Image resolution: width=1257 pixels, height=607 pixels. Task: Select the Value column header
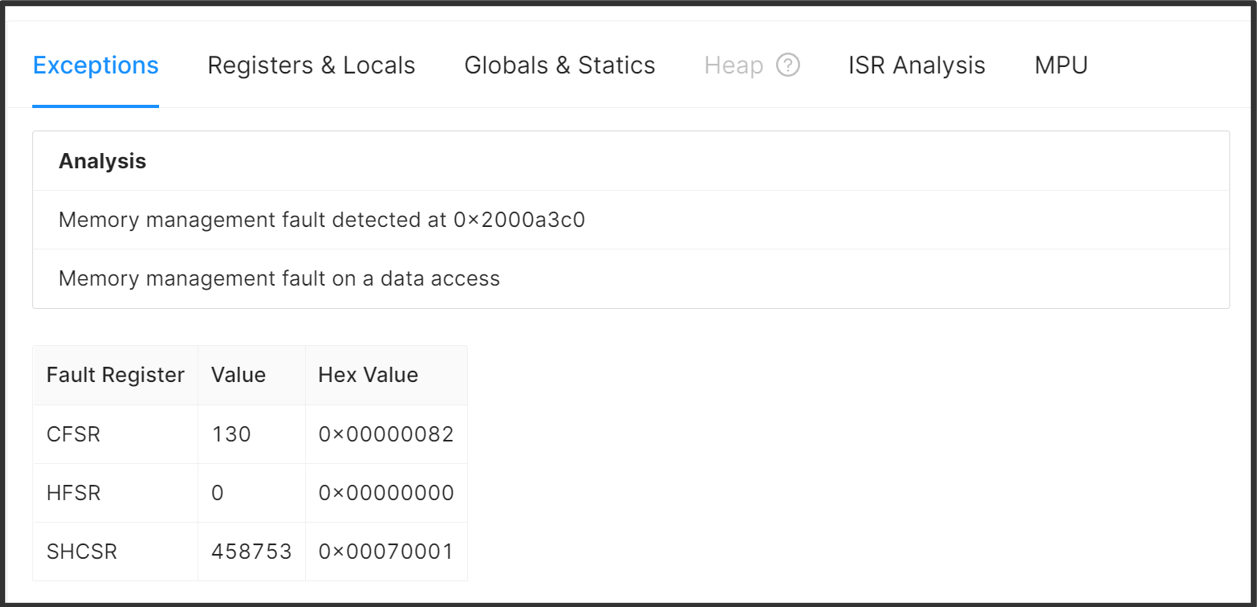point(240,374)
